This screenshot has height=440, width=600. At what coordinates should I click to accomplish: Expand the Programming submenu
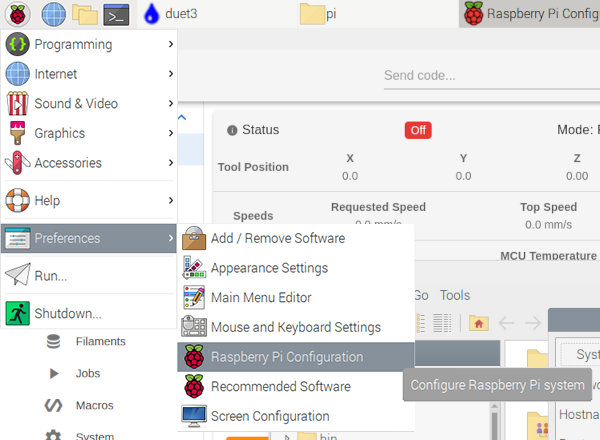90,44
